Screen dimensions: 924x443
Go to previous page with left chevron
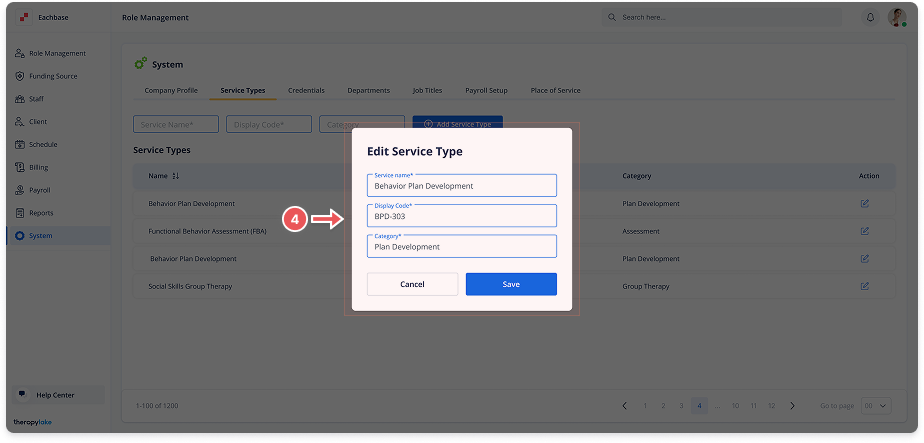(625, 406)
